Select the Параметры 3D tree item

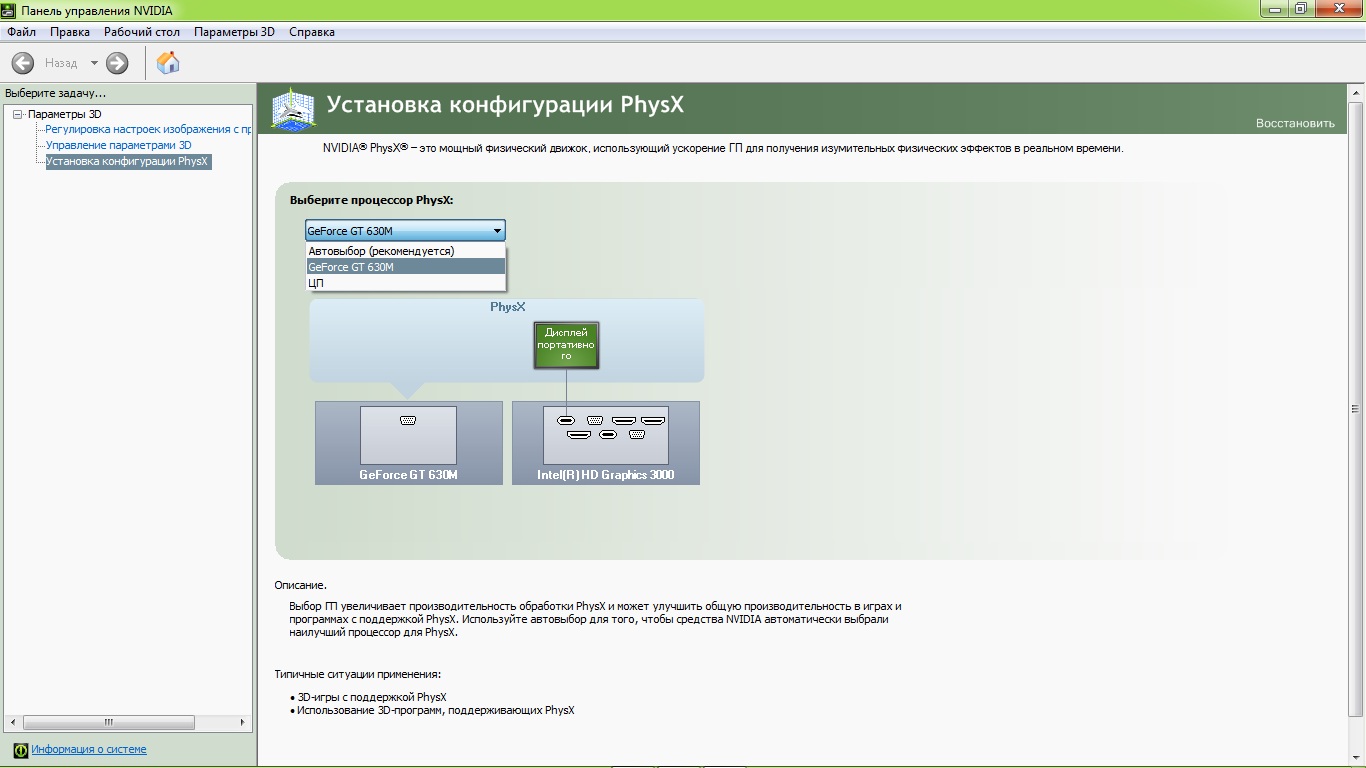[64, 114]
